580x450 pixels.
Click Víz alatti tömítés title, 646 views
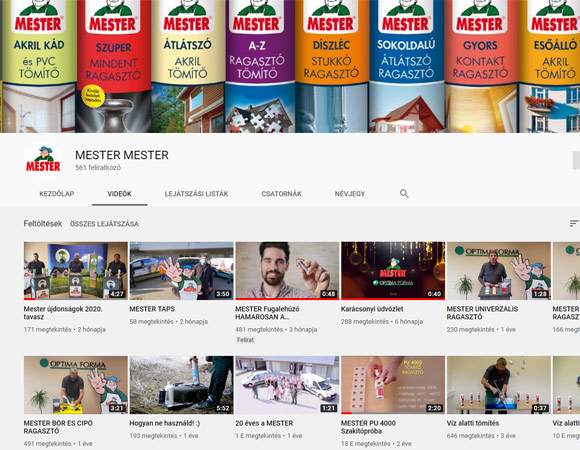coord(473,423)
